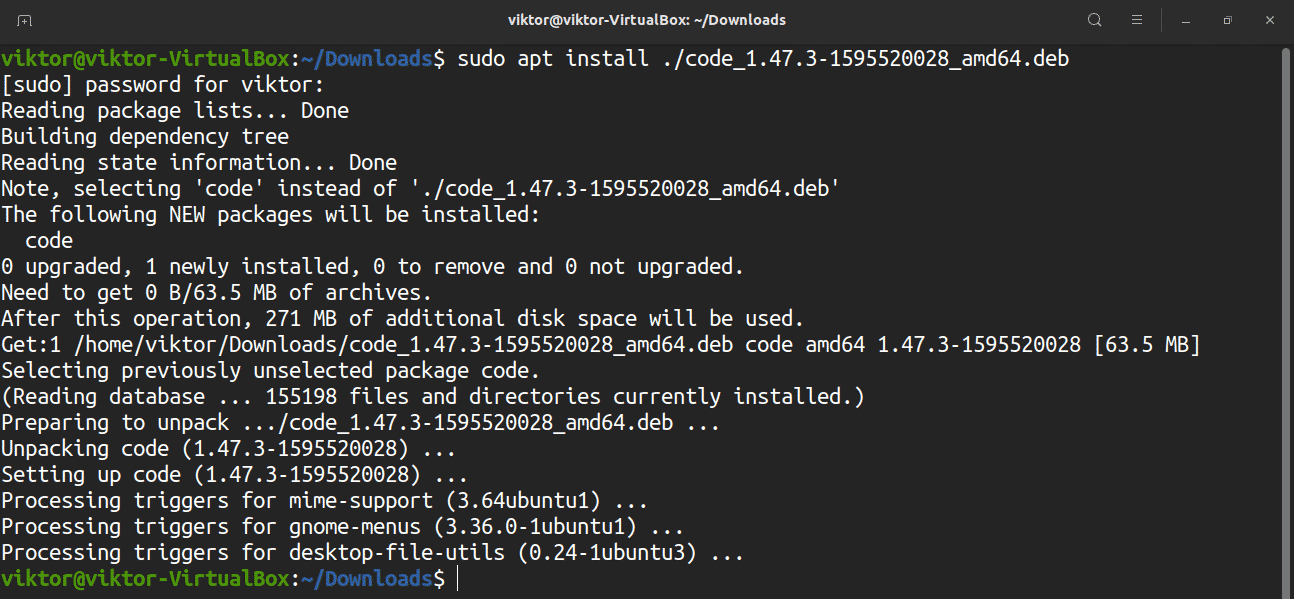The width and height of the screenshot is (1294, 599).
Task: Click the terminal search icon
Action: coord(1094,20)
